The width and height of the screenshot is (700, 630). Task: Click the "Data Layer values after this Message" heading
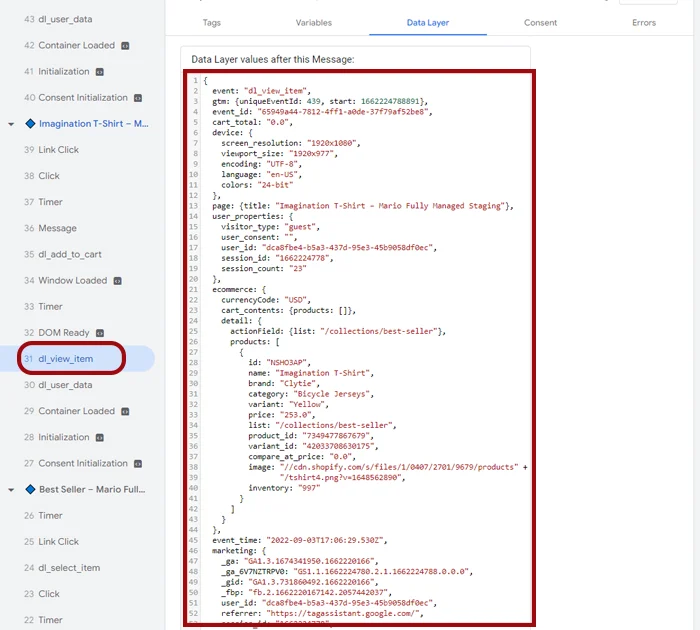(273, 59)
